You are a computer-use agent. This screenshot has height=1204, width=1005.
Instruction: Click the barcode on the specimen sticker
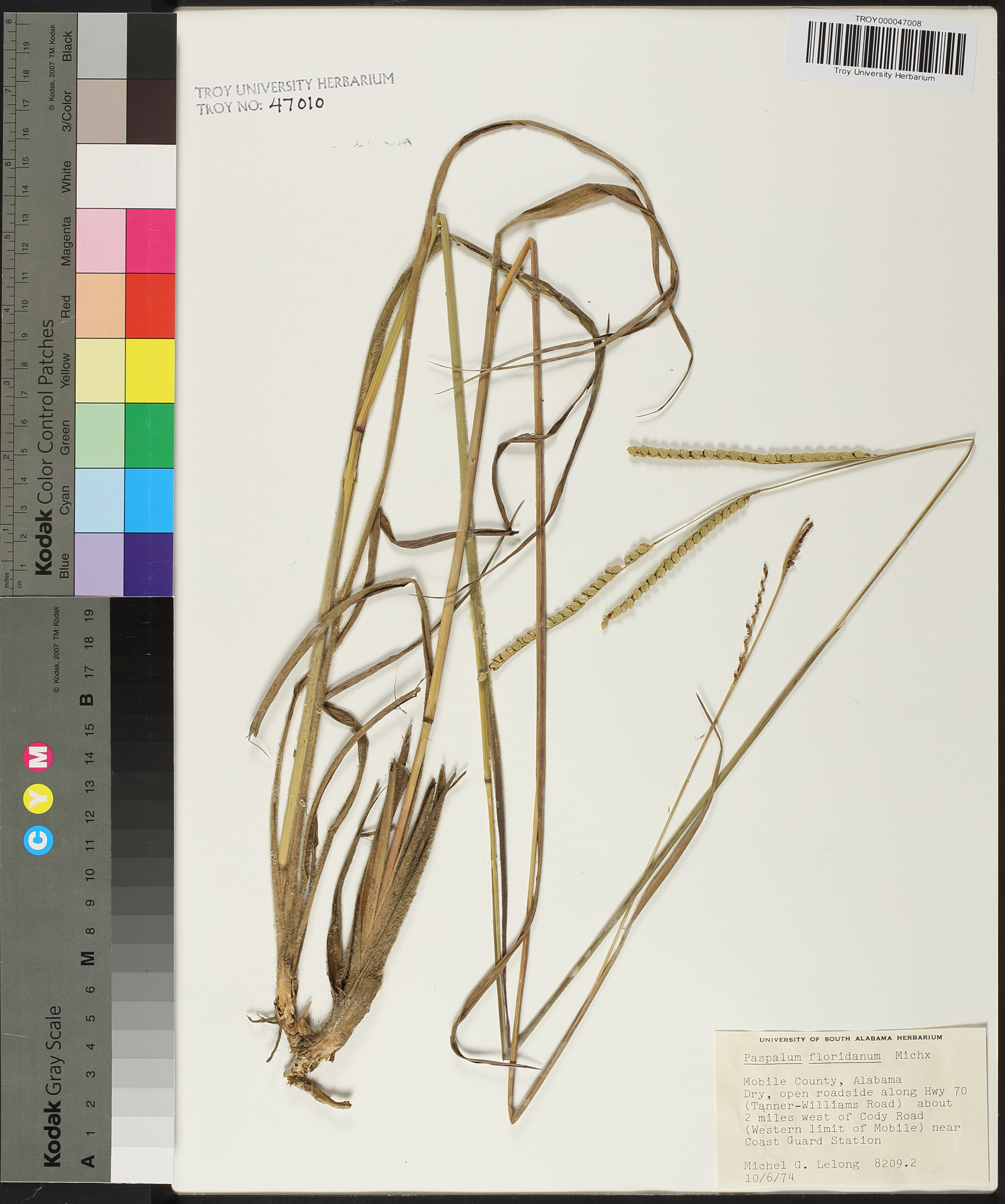point(886,47)
